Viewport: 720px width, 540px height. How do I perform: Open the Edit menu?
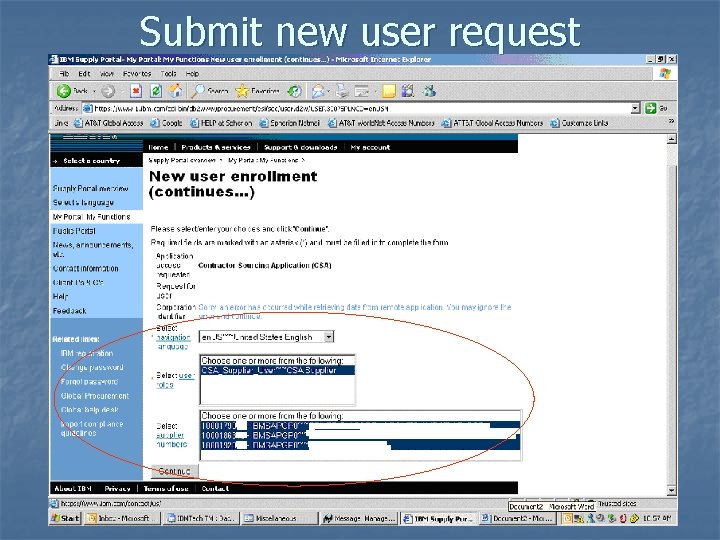pyautogui.click(x=84, y=73)
